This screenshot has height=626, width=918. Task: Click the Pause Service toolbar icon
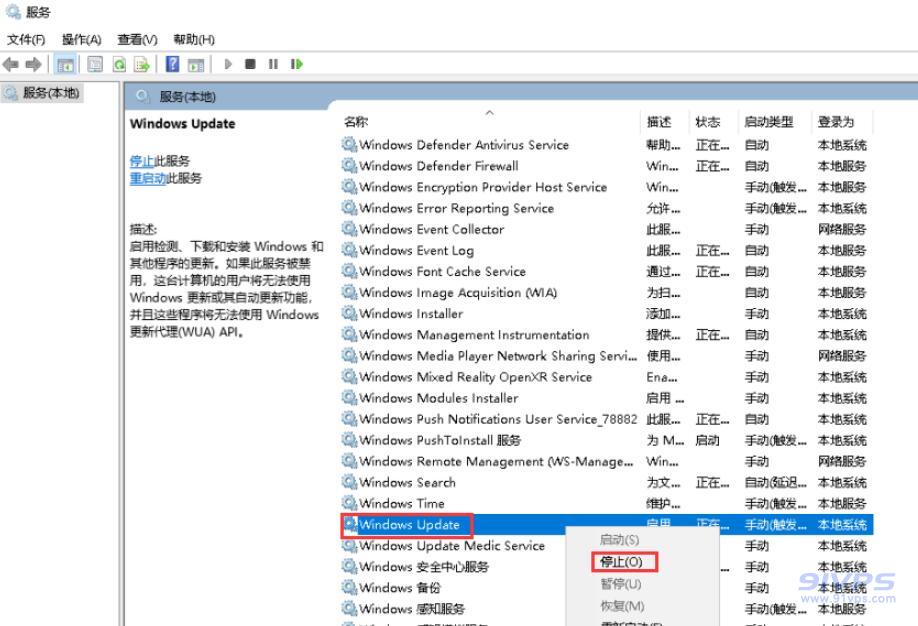(x=273, y=64)
